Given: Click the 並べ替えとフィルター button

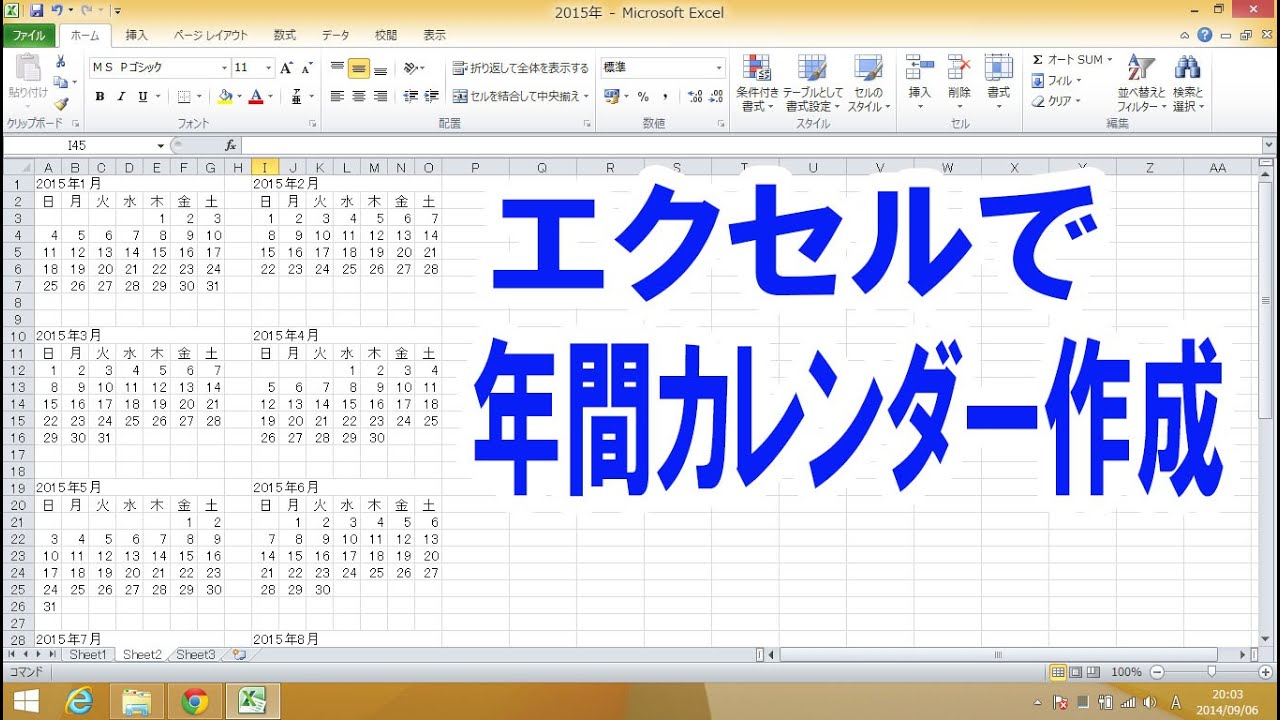Looking at the screenshot, I should coord(1141,83).
